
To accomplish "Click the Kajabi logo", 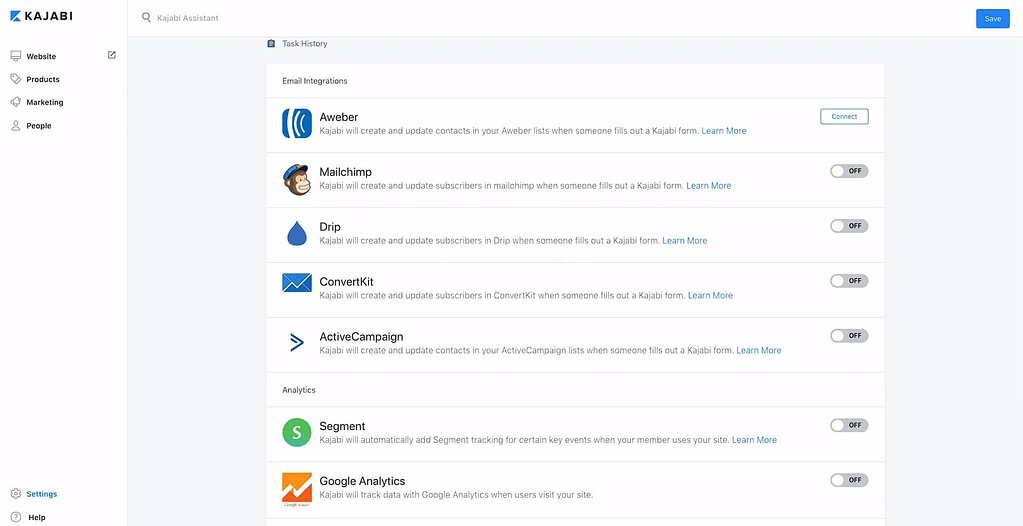I will point(42,16).
